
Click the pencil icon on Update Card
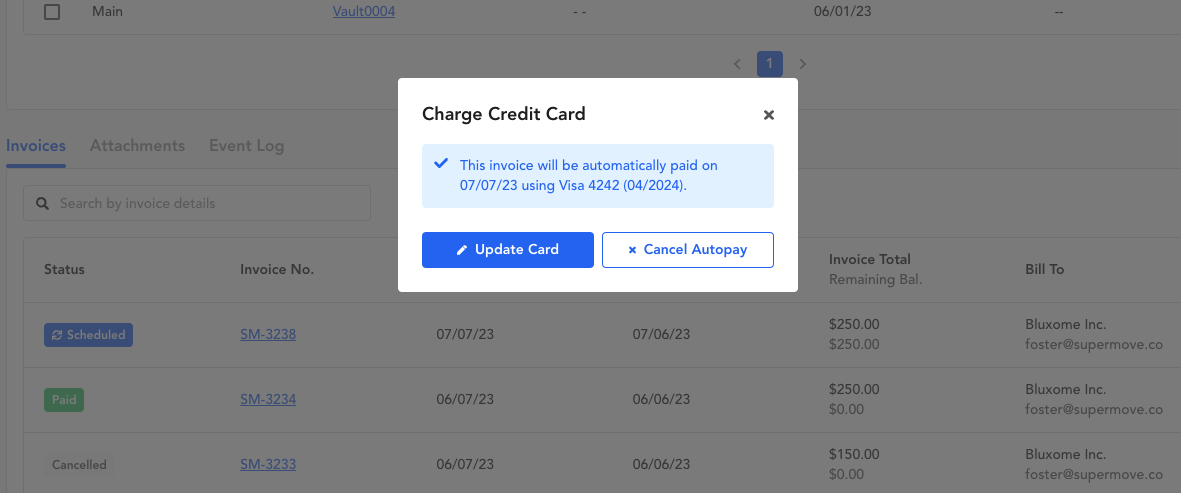462,251
